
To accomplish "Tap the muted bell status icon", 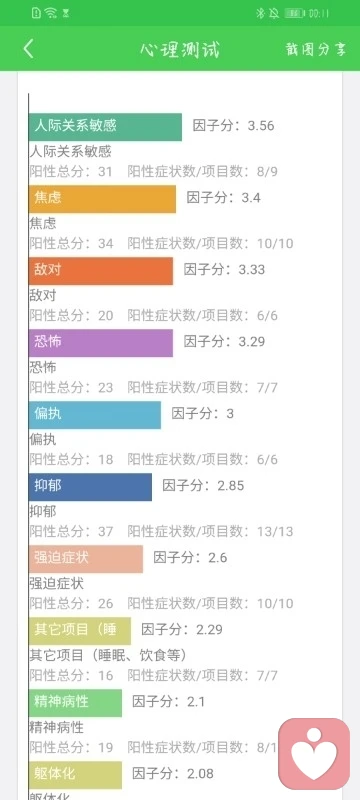I will (274, 13).
